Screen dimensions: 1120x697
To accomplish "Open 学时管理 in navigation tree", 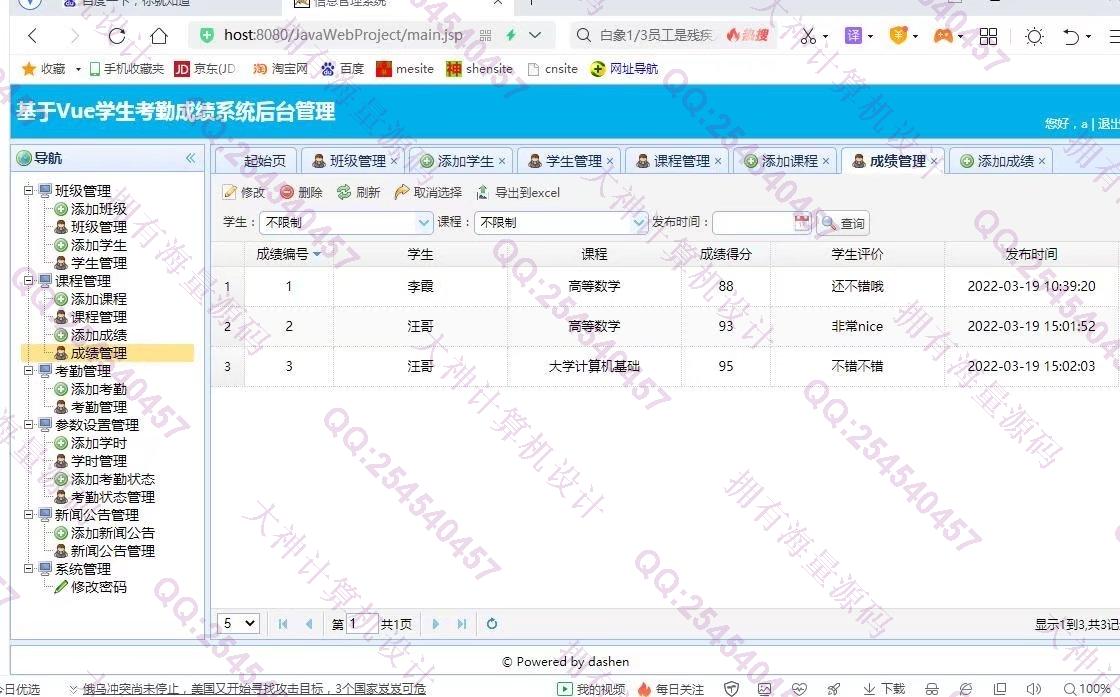I will (x=99, y=461).
